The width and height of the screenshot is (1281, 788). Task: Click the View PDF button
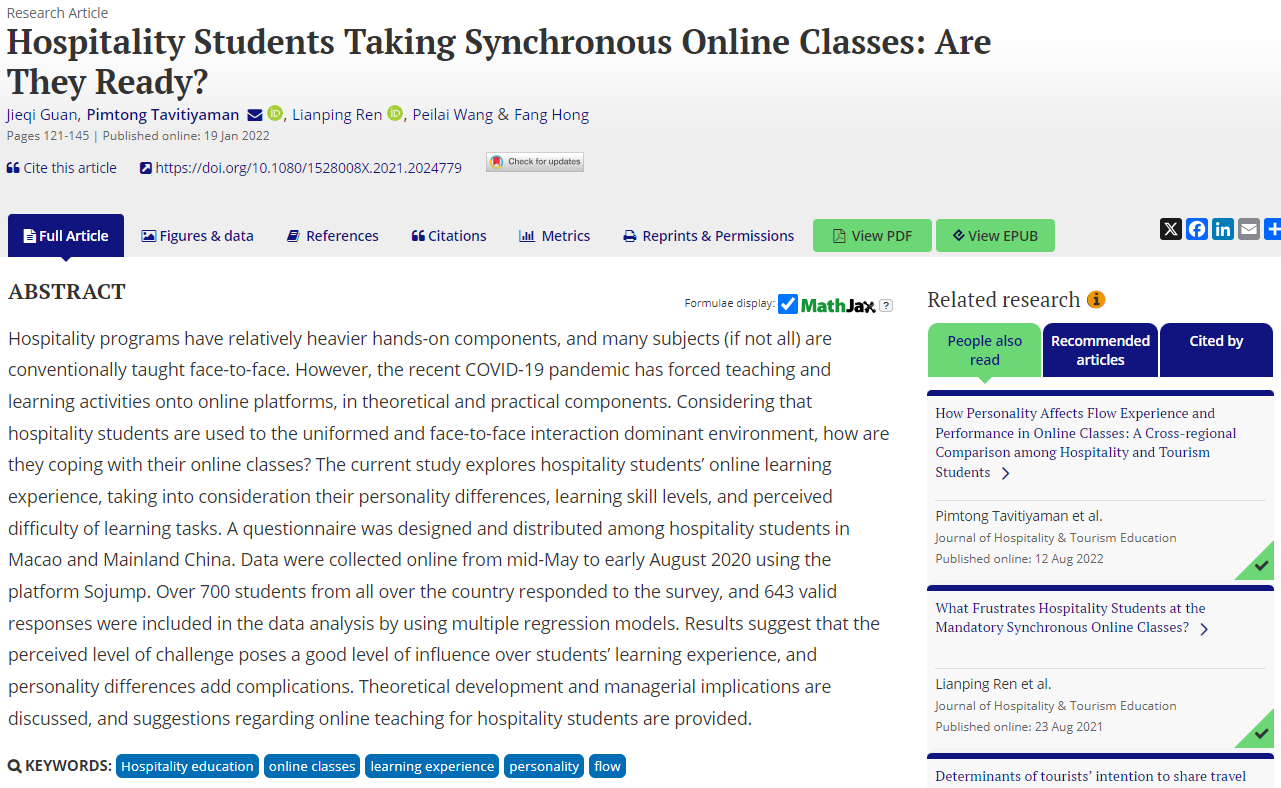click(x=872, y=236)
